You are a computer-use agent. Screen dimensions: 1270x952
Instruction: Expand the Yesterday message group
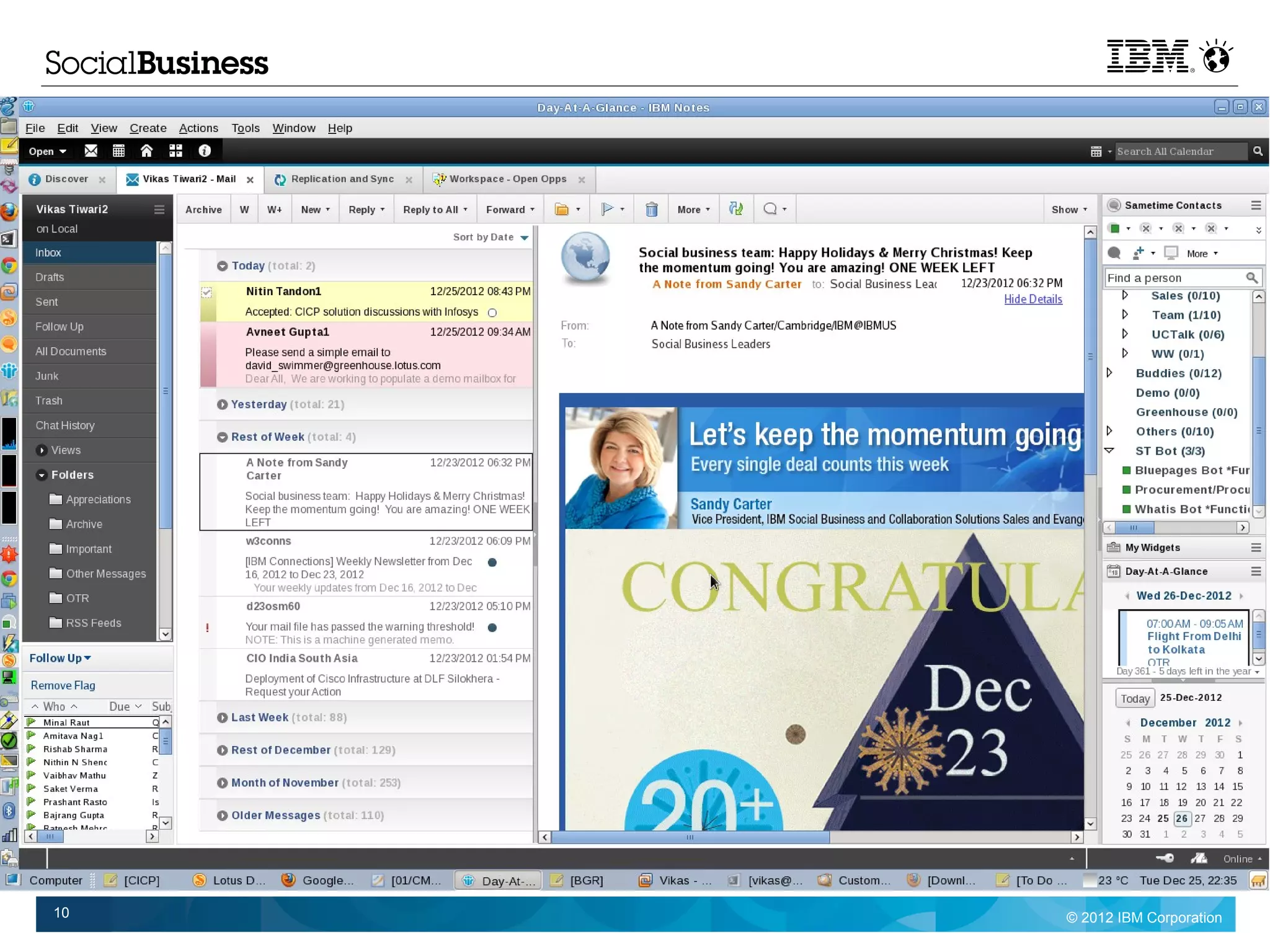222,404
